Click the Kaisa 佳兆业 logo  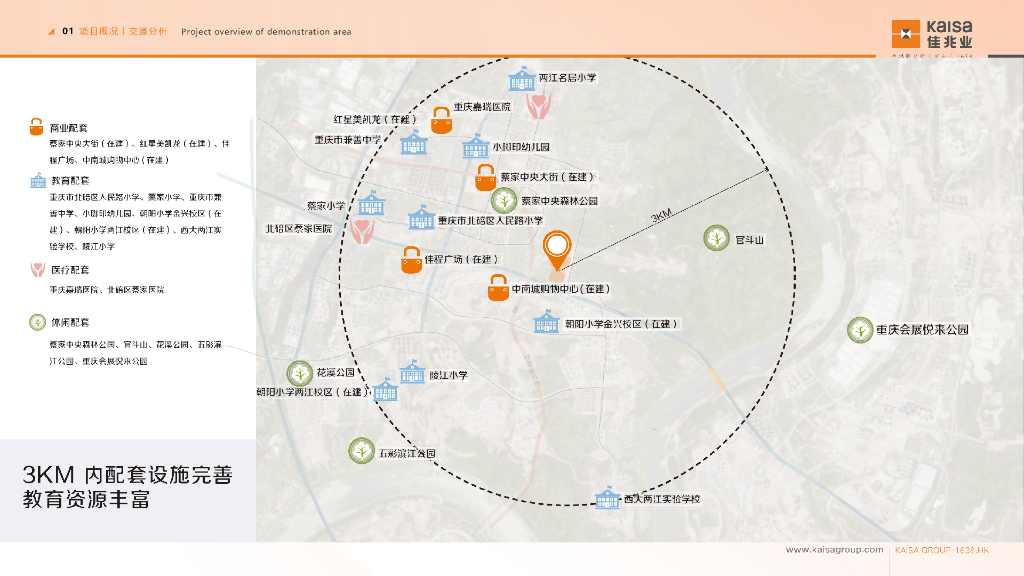pos(932,34)
